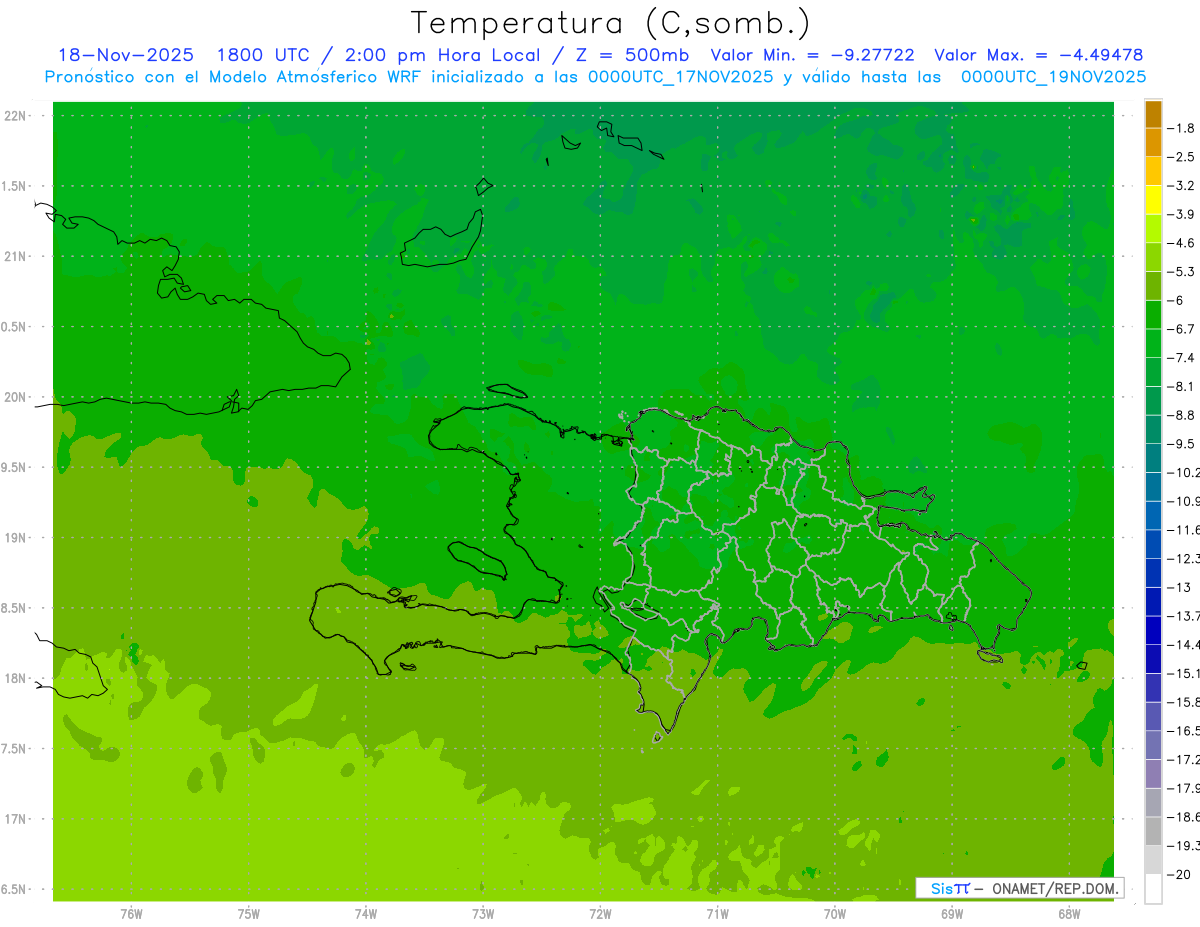The height and width of the screenshot is (927, 1200).
Task: Click the '73W' longitude label
Action: tap(483, 913)
